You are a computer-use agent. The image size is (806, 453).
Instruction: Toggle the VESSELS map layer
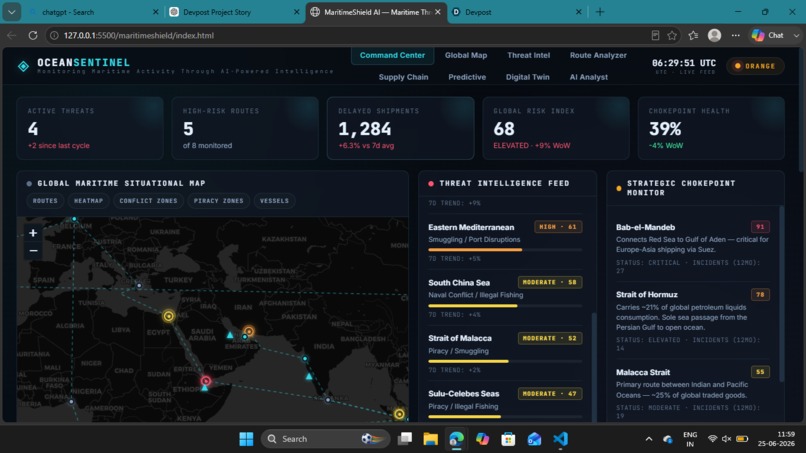(x=274, y=201)
